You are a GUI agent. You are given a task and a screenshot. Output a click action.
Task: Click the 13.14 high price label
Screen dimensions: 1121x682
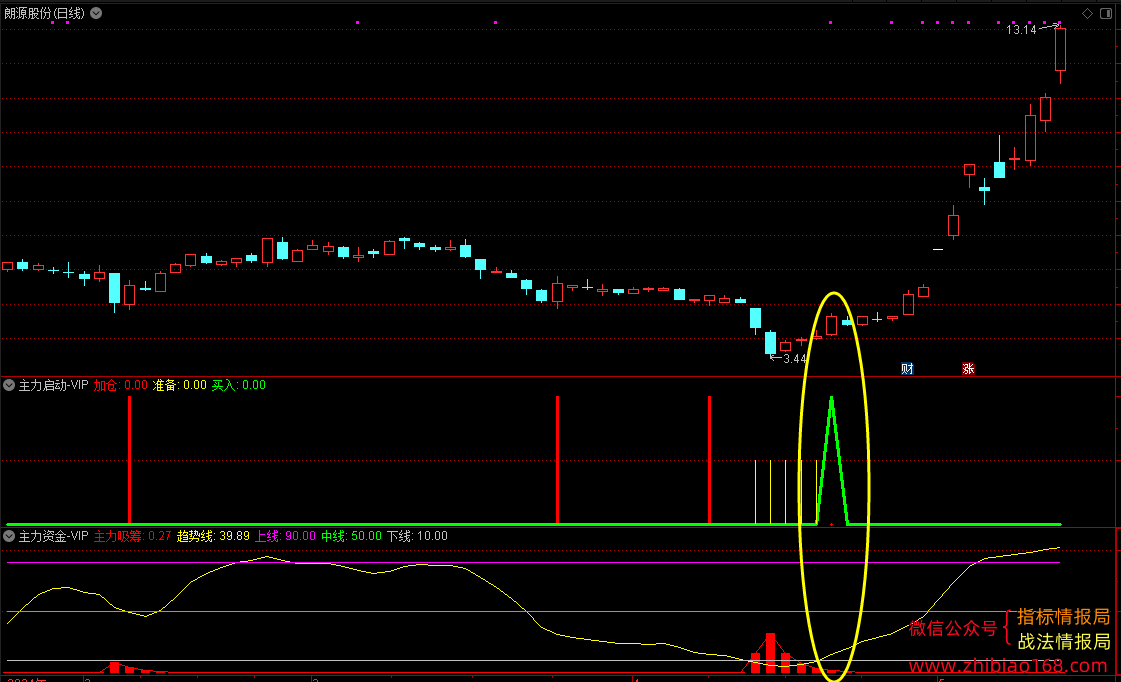point(1021,30)
